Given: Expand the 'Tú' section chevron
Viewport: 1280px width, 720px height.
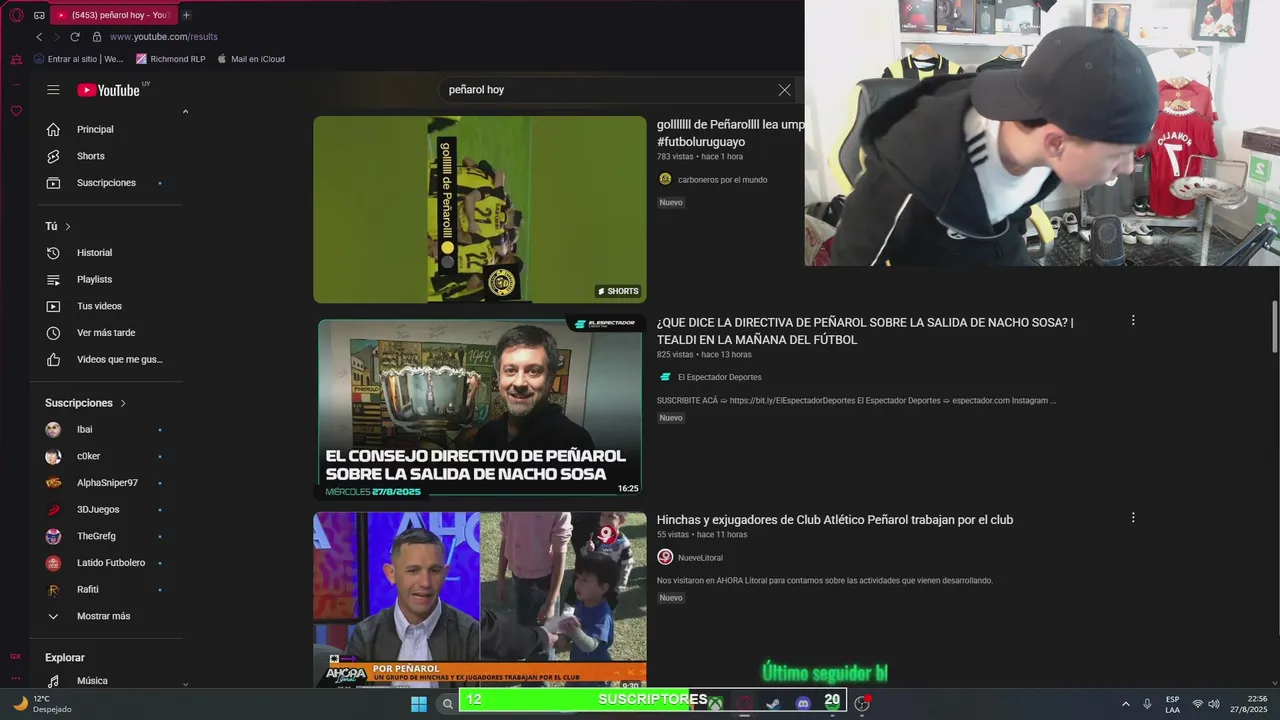Looking at the screenshot, I should pyautogui.click(x=68, y=227).
